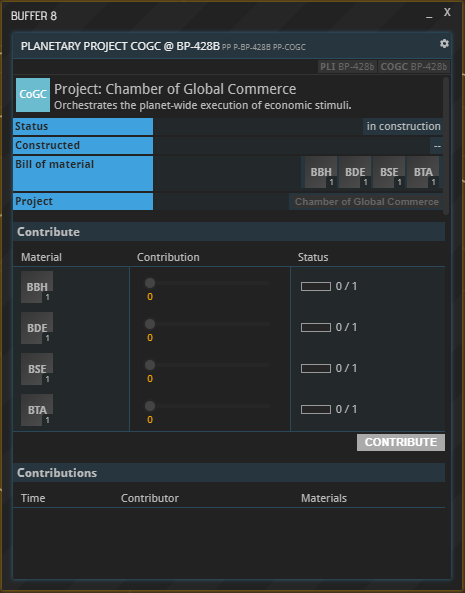Click the BTA contribution value 0
The height and width of the screenshot is (593, 465).
150,420
